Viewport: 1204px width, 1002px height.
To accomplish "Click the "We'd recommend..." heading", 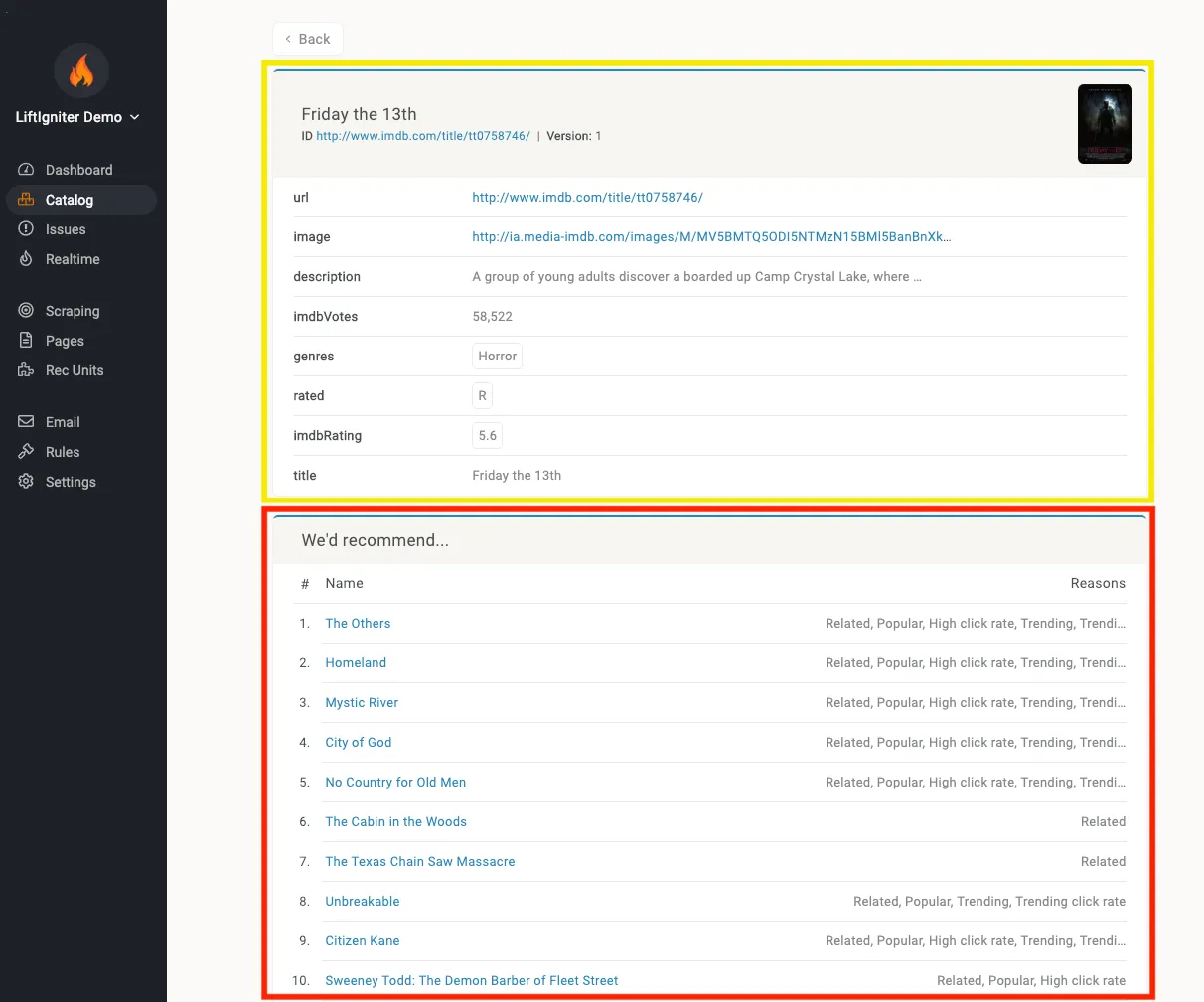I will (x=376, y=540).
